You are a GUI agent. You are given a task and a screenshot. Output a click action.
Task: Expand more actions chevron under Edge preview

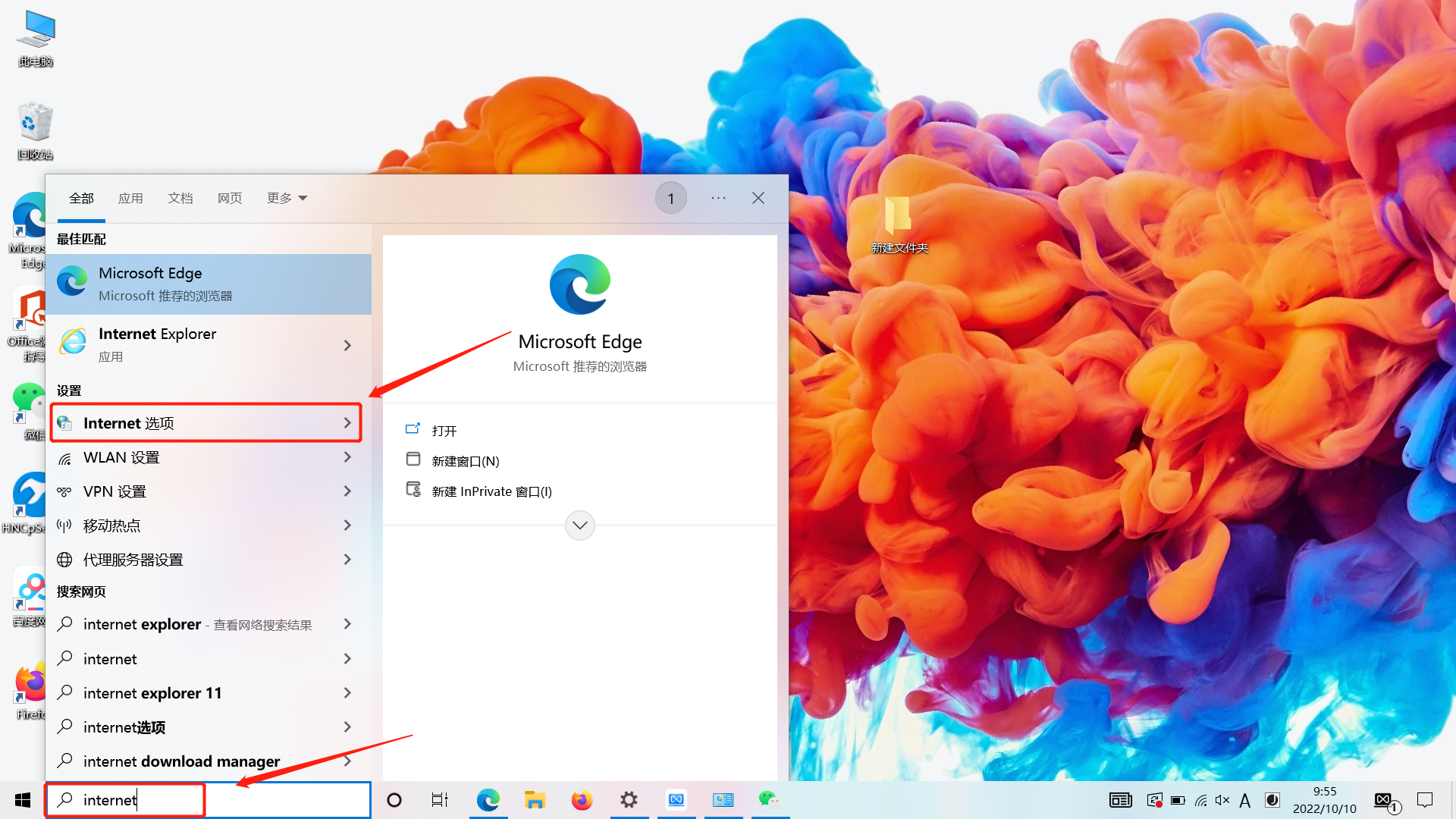pyautogui.click(x=580, y=526)
